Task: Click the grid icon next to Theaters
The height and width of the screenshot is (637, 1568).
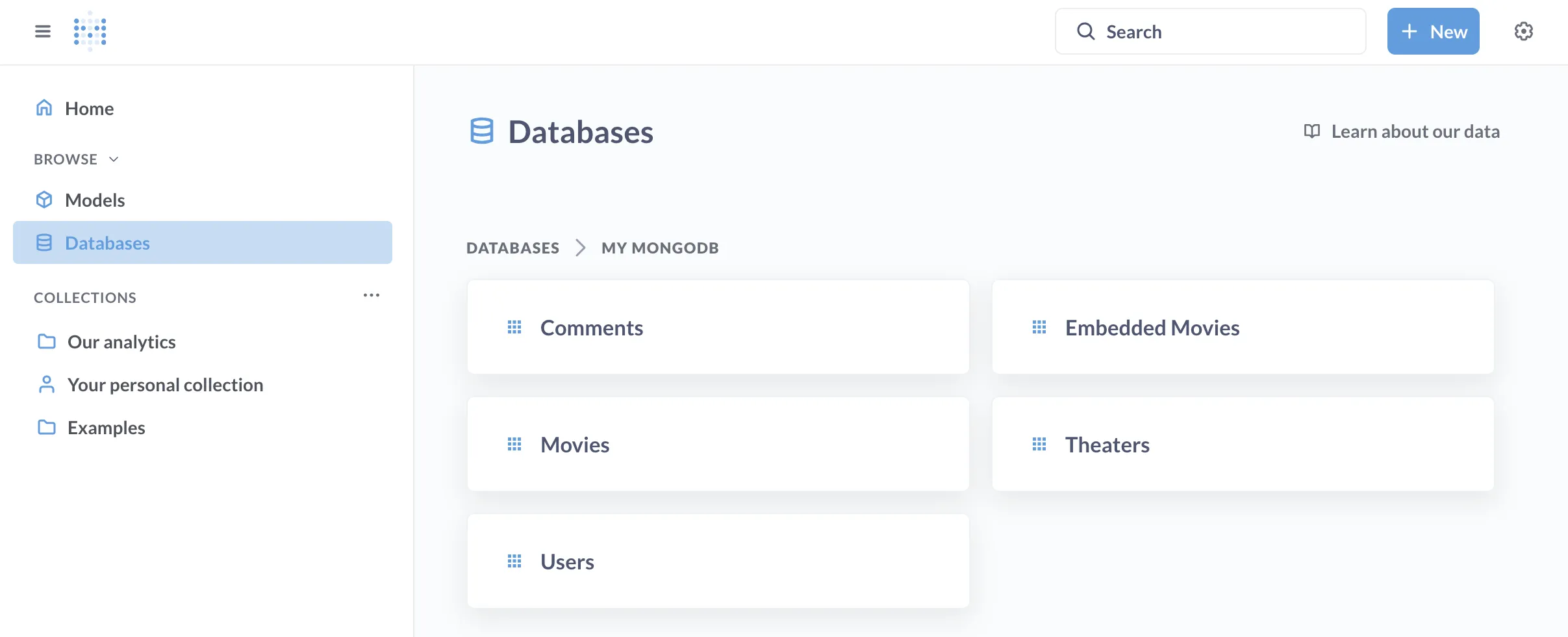Action: 1040,444
